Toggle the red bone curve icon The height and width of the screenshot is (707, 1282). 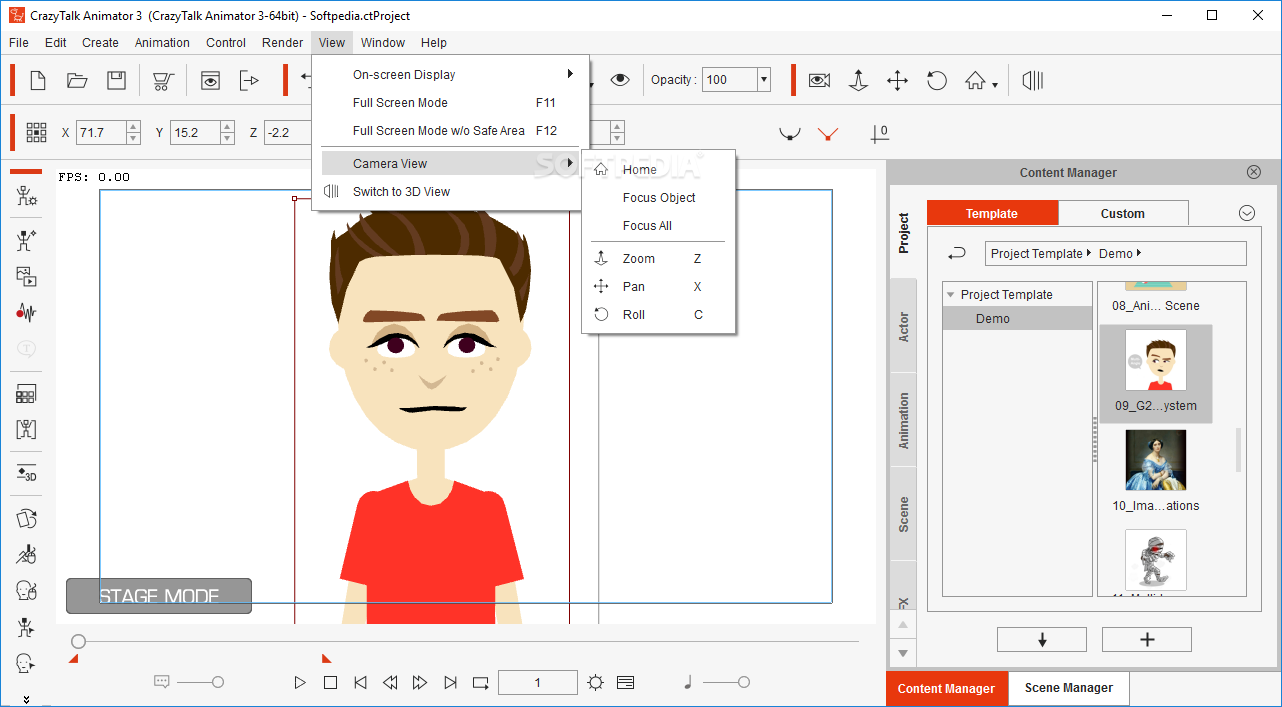pos(827,133)
